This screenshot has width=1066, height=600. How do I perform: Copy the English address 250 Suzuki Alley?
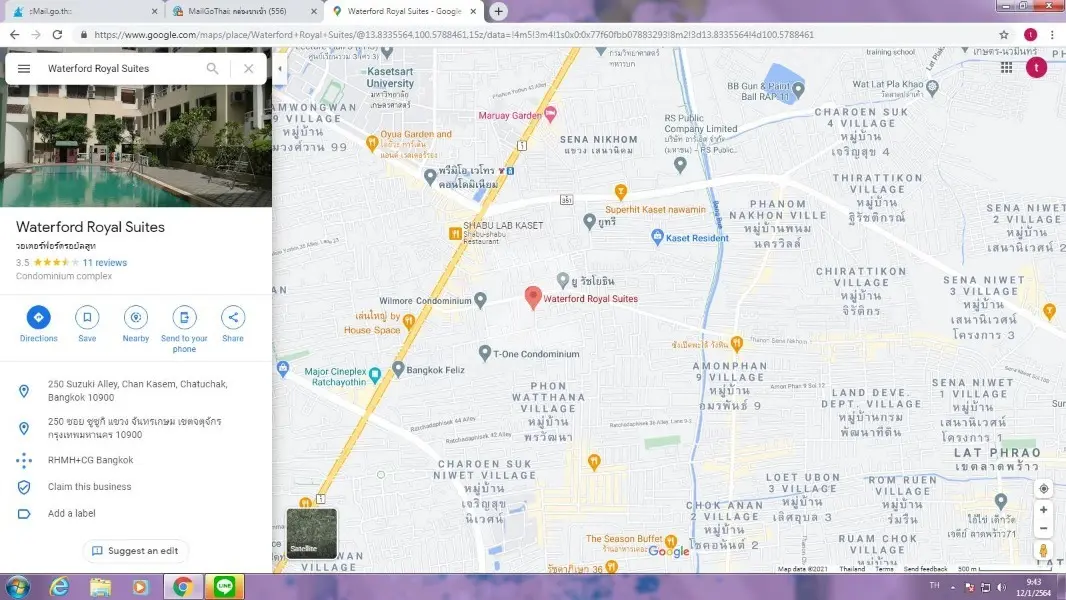pyautogui.click(x=137, y=391)
